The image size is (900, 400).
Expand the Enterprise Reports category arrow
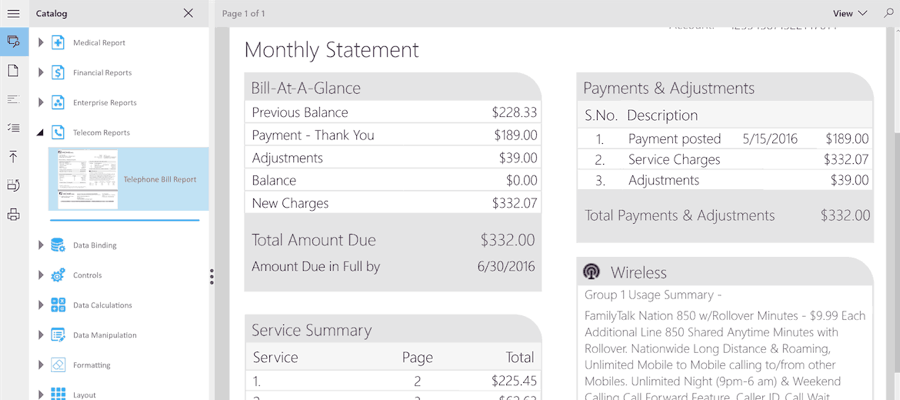(41, 103)
